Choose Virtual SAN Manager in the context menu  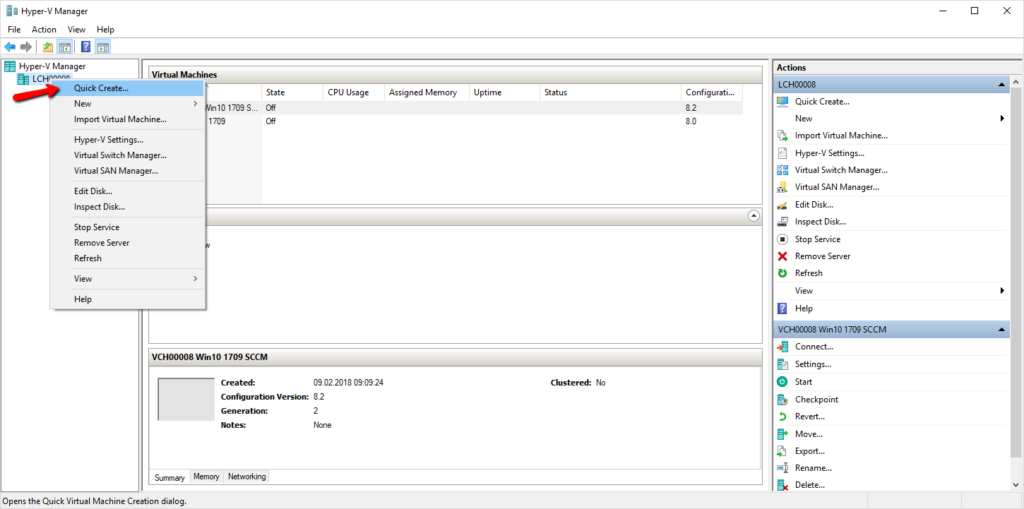point(128,171)
